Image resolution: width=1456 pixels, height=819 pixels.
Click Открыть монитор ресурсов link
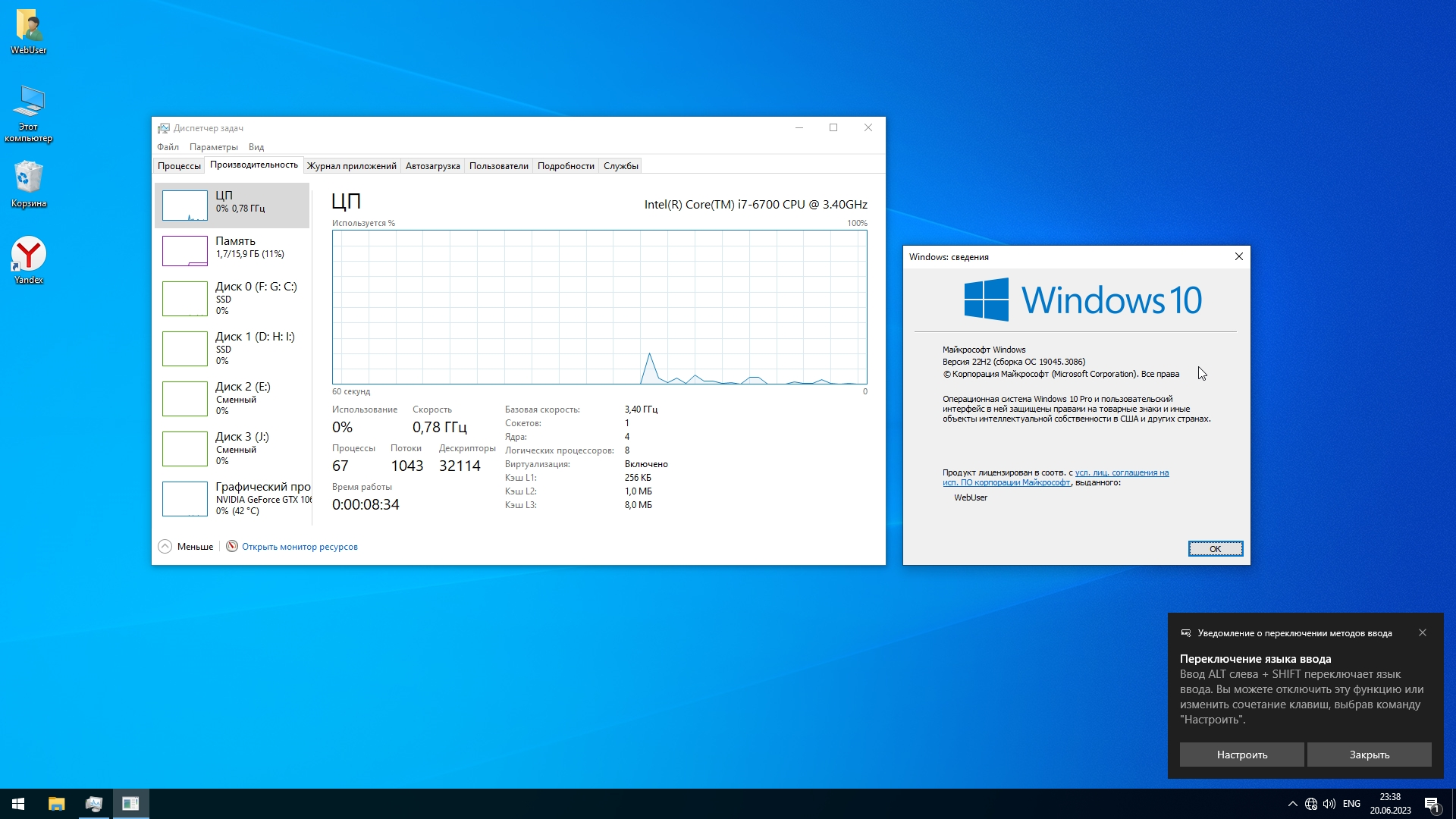click(x=299, y=547)
